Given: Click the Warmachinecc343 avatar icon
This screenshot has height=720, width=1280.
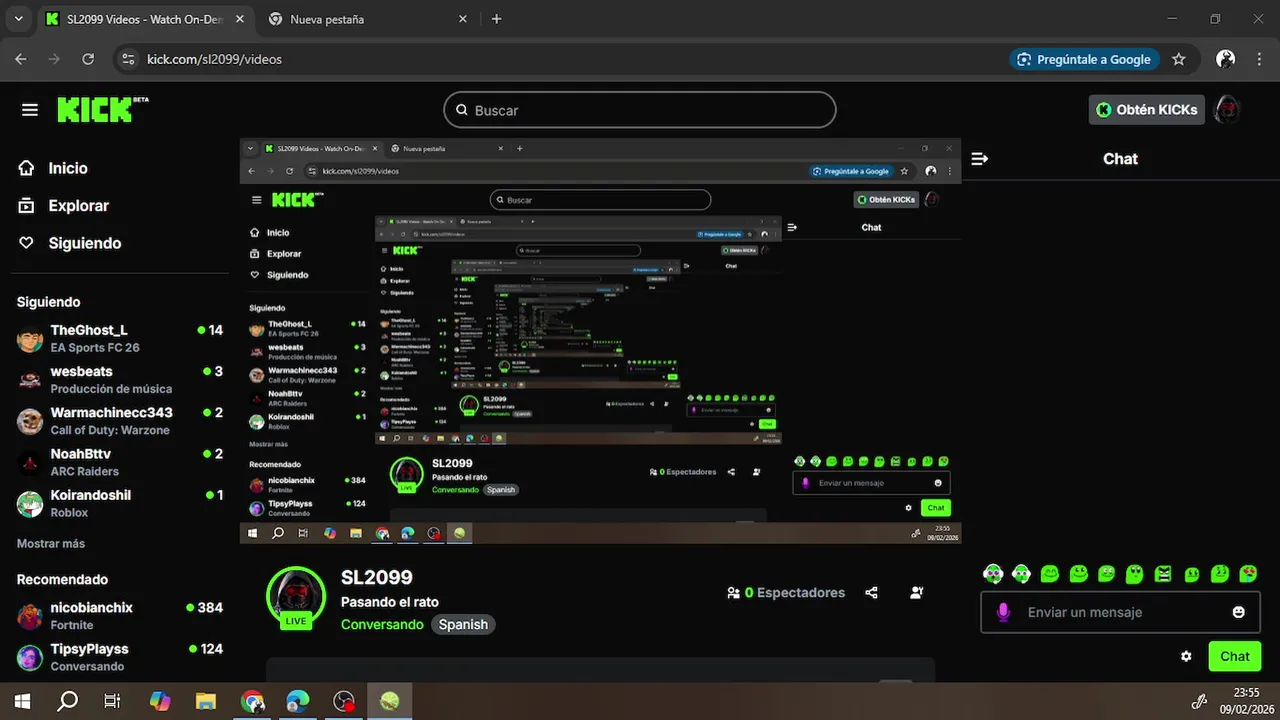Looking at the screenshot, I should 30,421.
